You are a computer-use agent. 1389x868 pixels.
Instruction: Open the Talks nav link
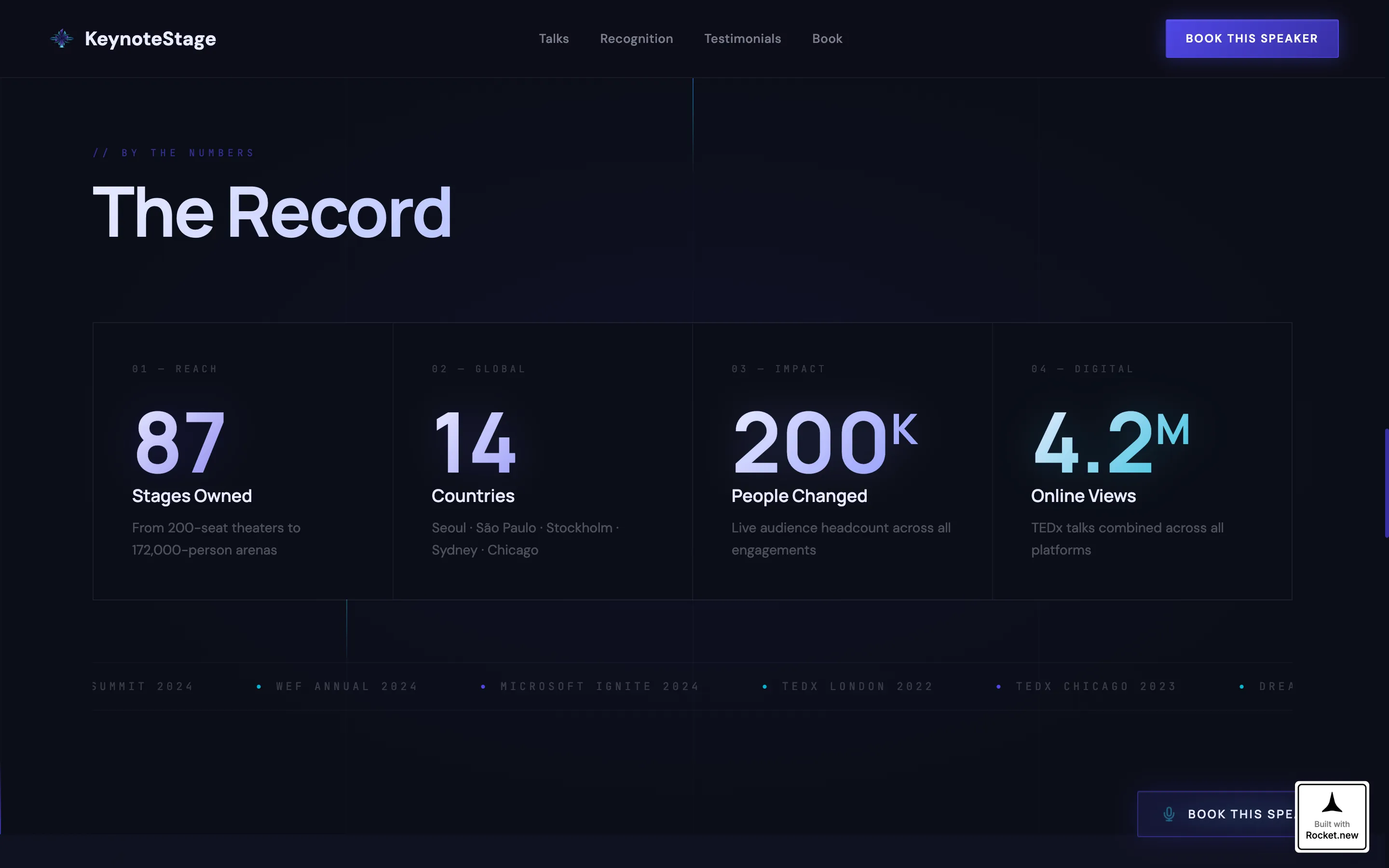coord(553,39)
